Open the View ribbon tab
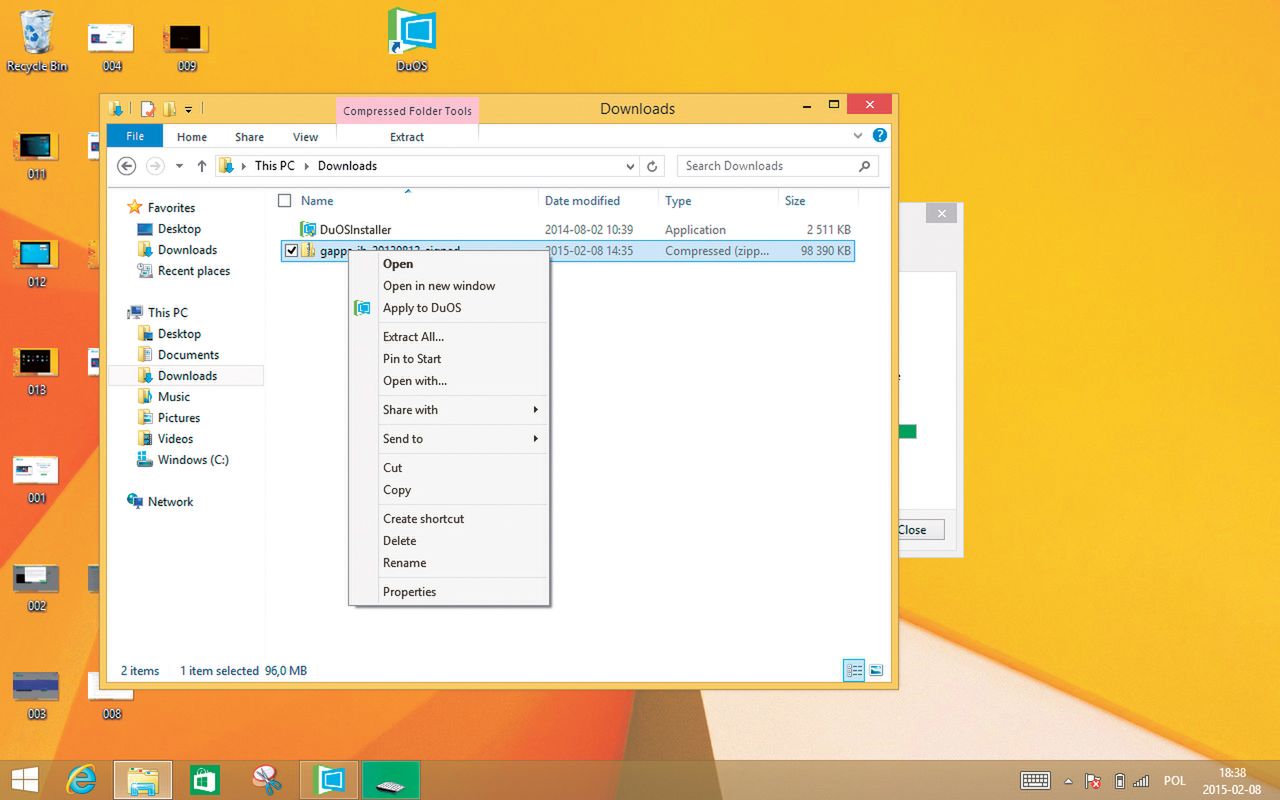 tap(305, 137)
